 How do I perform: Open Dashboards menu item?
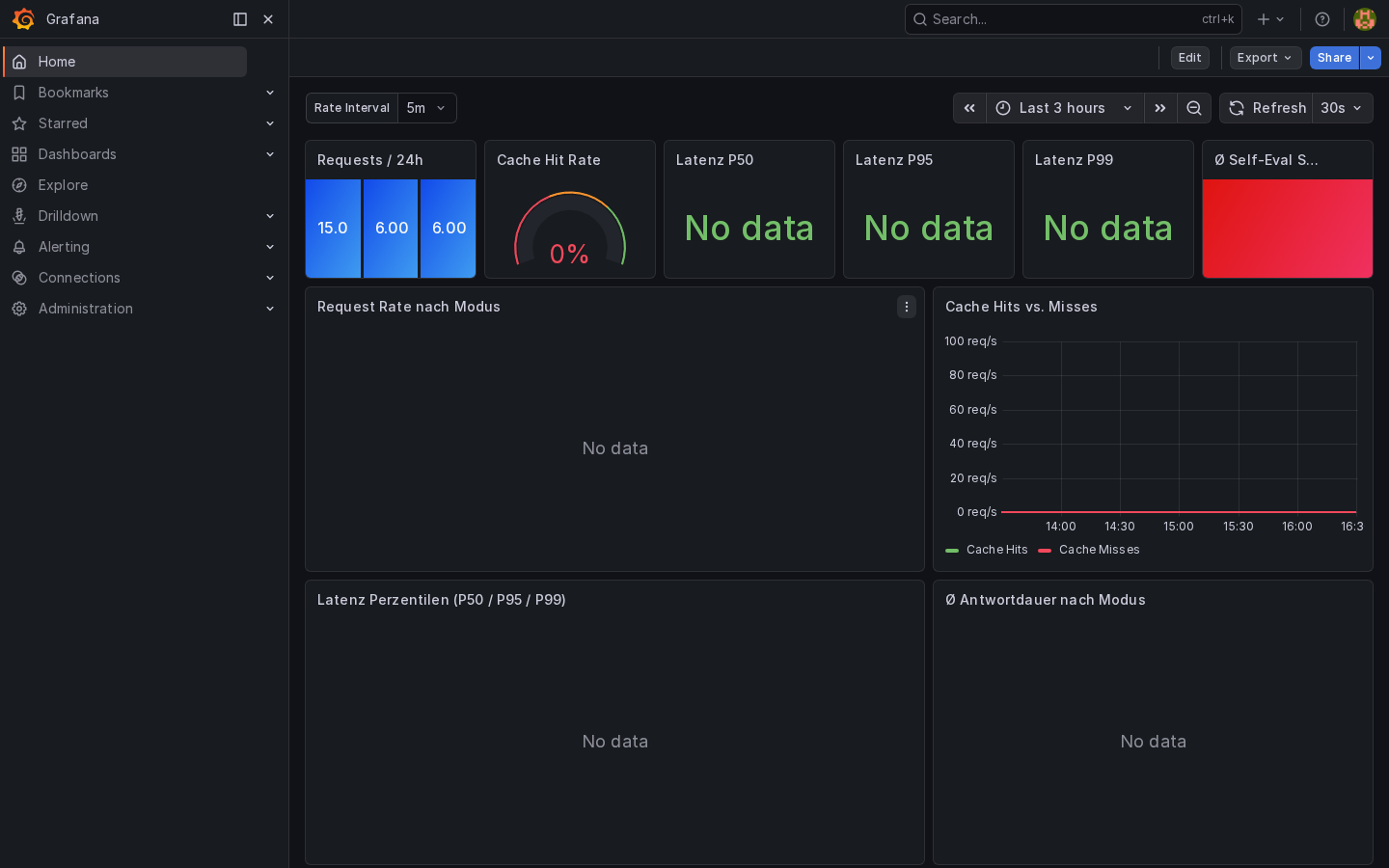77,154
